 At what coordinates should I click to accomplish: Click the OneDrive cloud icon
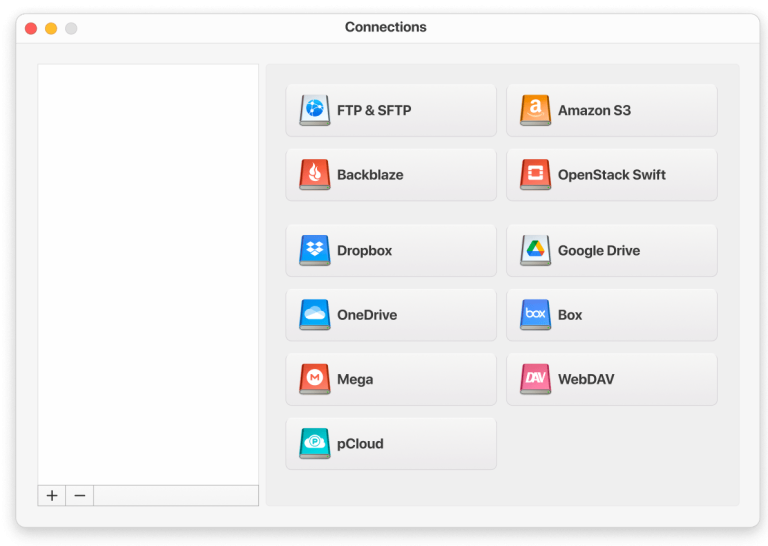click(x=315, y=315)
